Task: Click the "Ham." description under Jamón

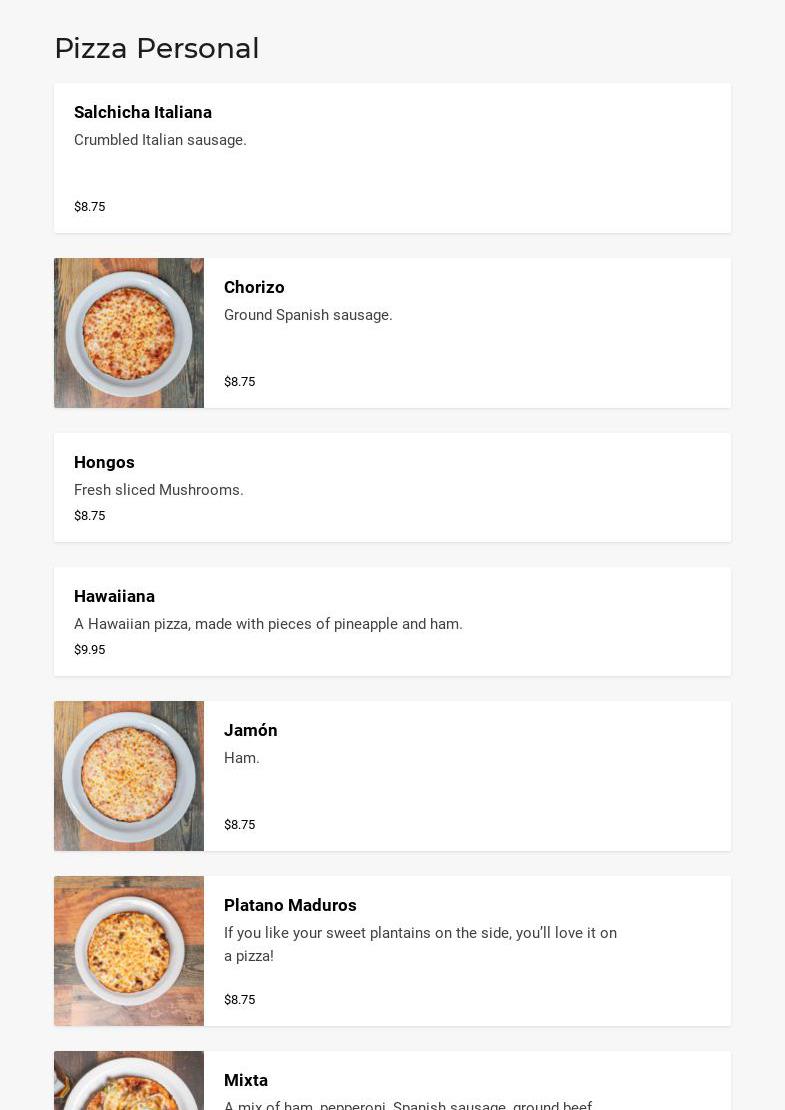Action: (x=242, y=759)
